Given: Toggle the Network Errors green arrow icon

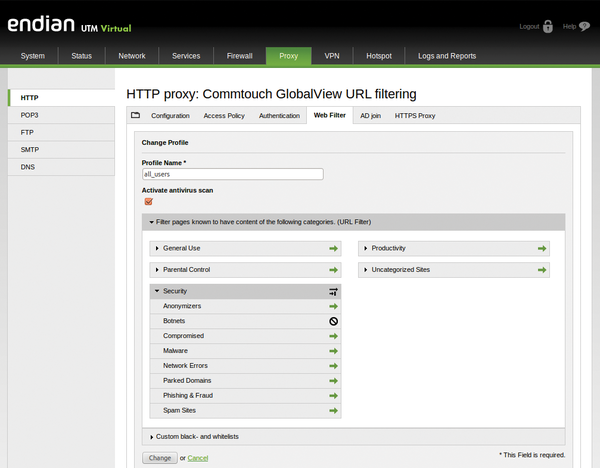Looking at the screenshot, I should [333, 366].
